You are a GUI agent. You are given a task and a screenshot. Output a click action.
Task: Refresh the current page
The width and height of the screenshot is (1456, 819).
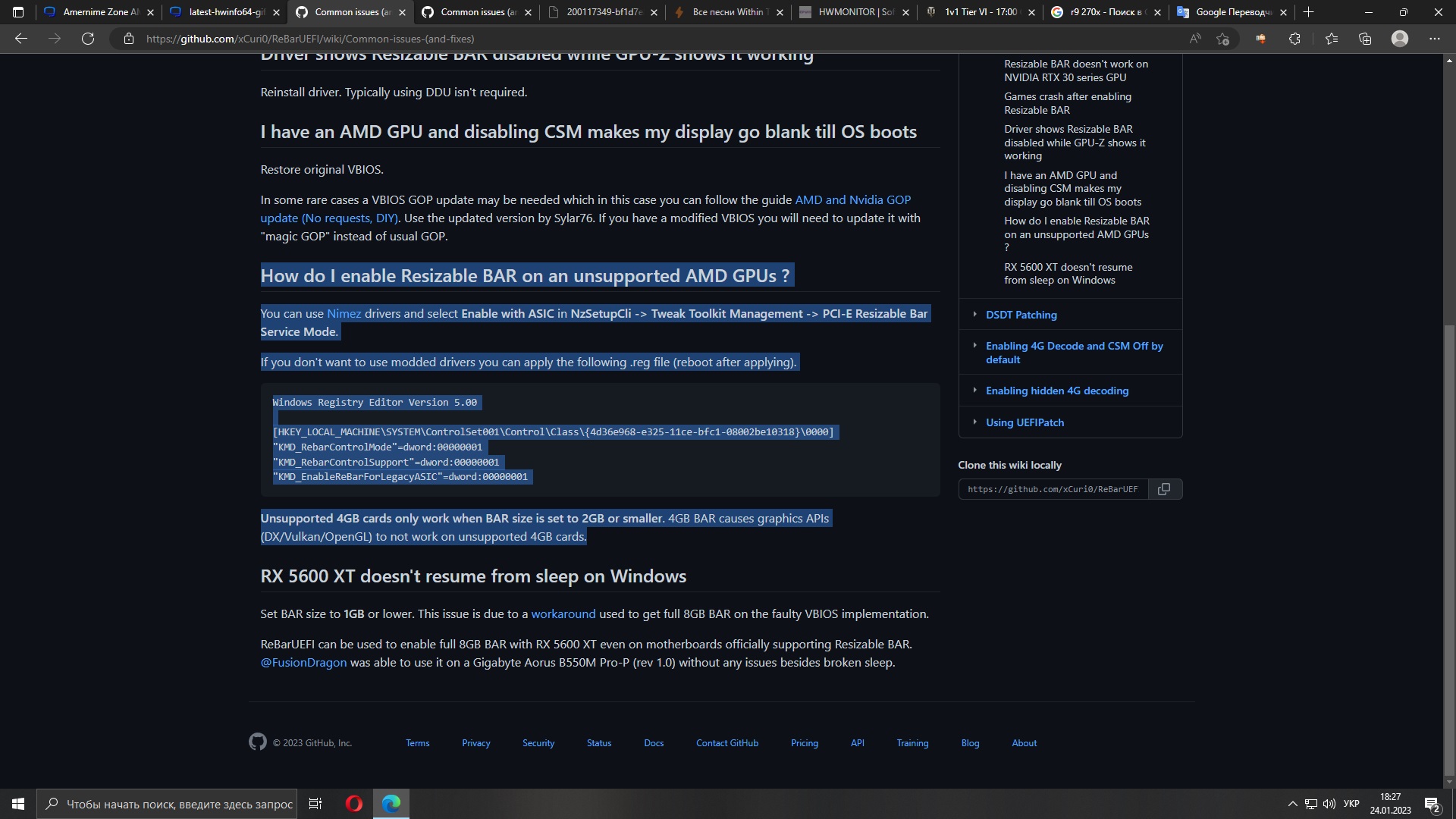coord(88,38)
